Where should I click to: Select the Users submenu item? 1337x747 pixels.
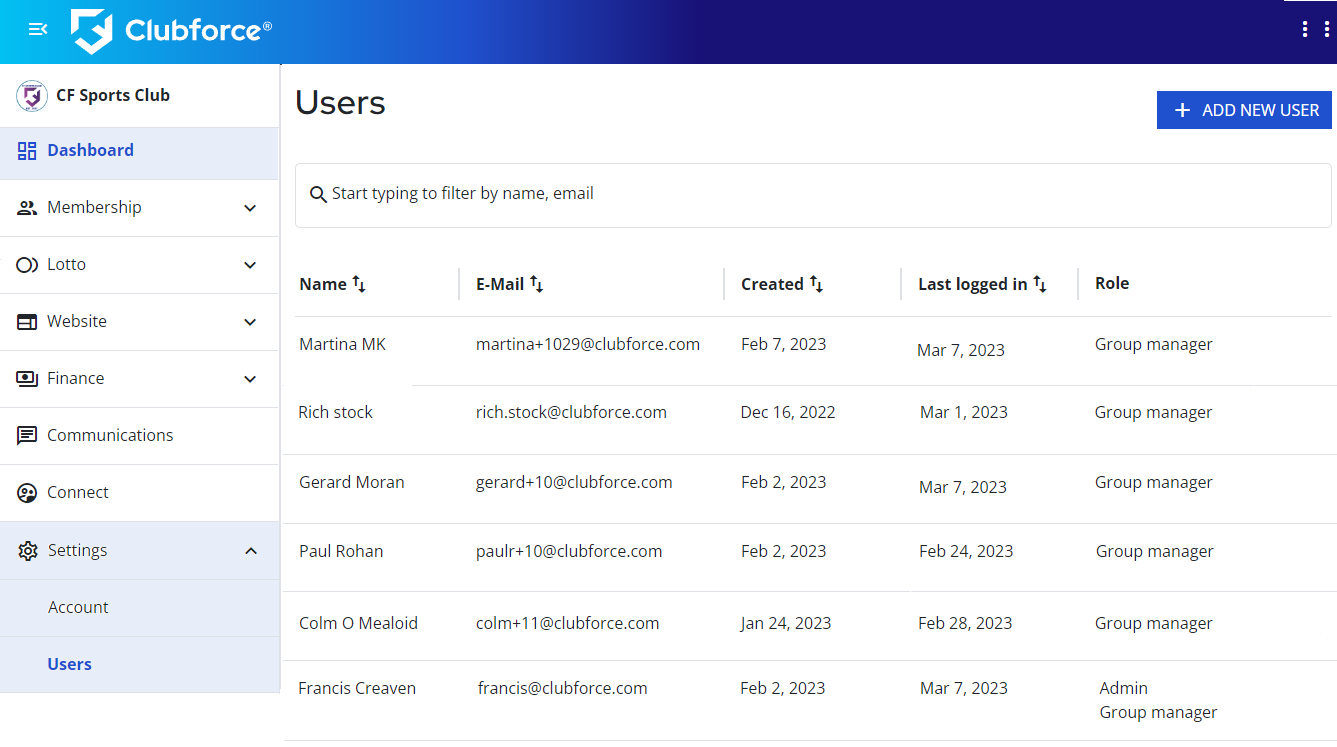139,665
